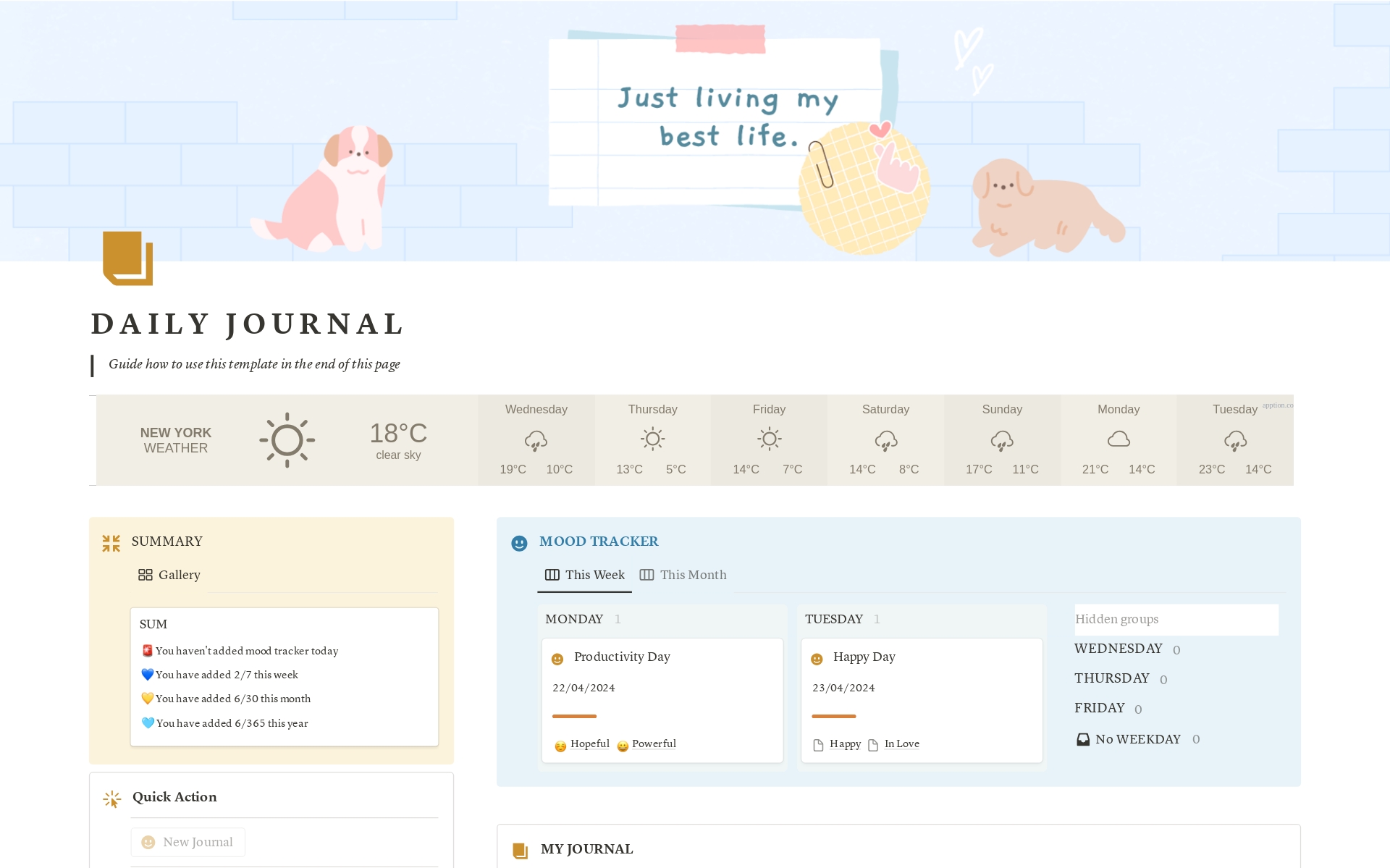Click the large sun weather icon
The width and height of the screenshot is (1390, 868).
click(x=287, y=439)
